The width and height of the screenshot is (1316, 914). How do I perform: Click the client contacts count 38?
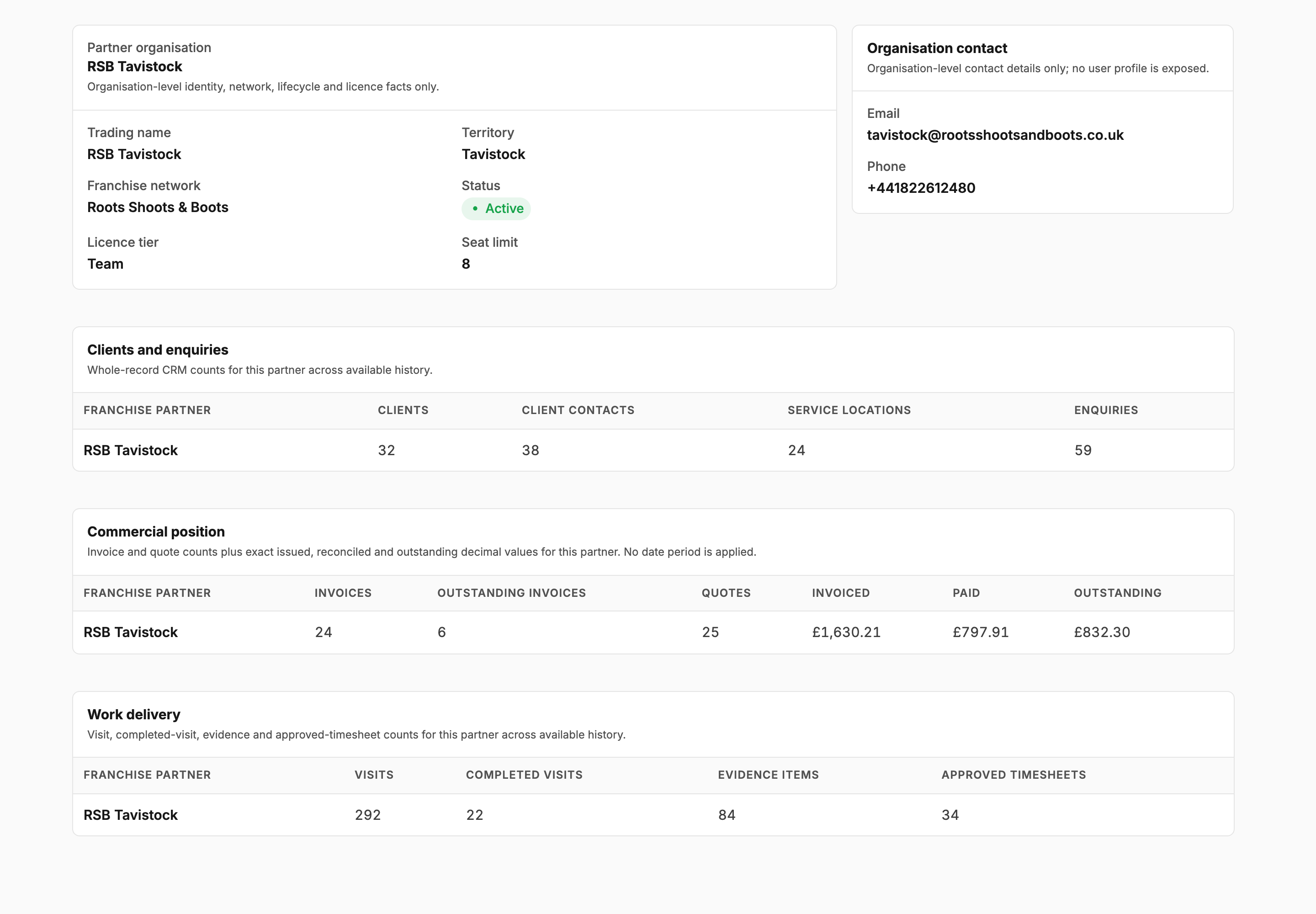coord(531,450)
